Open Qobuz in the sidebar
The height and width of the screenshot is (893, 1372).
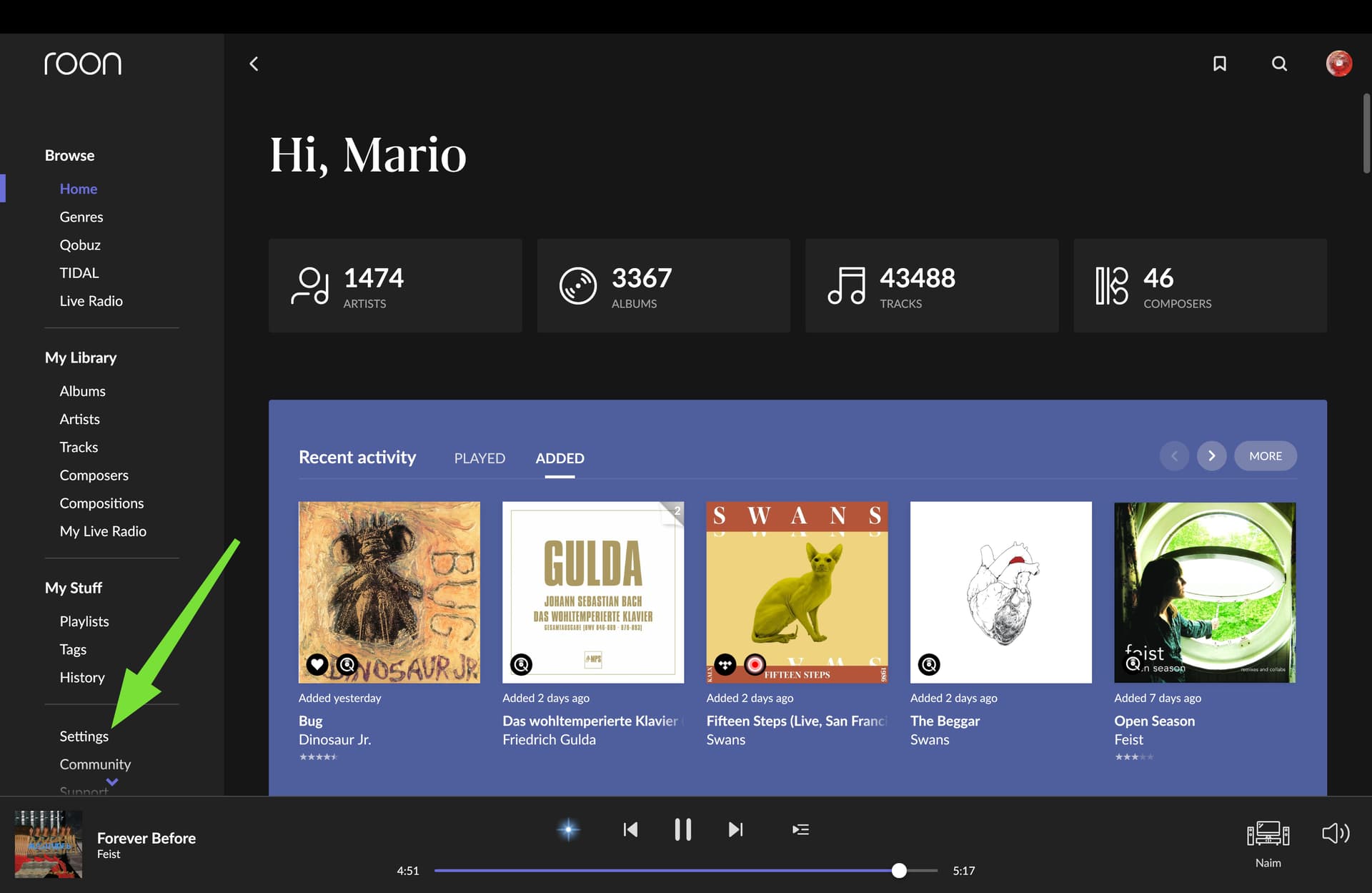[x=80, y=245]
